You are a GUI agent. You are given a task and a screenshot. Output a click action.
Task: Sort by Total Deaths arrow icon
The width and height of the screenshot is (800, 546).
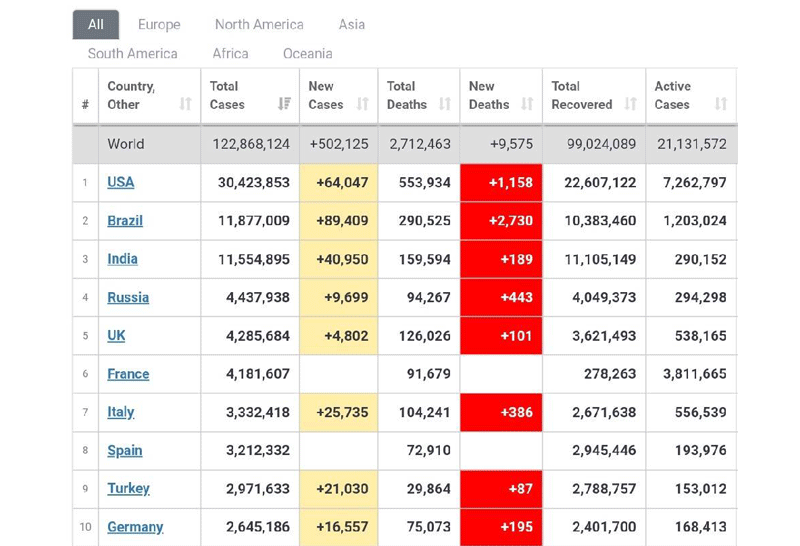[444, 104]
